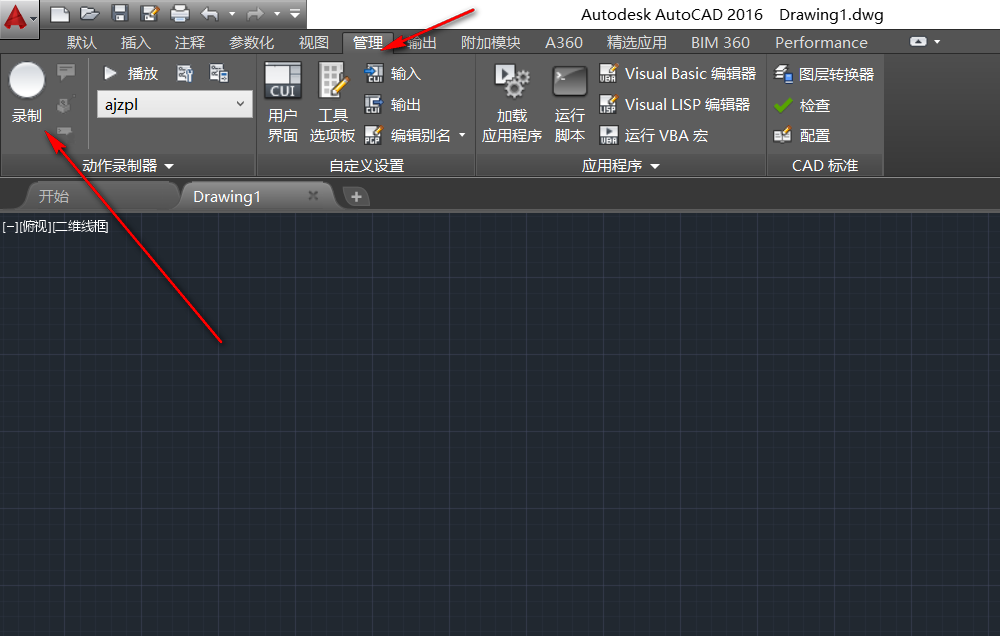Click 运行脚本 to run a script
1000x636 pixels.
tap(570, 103)
